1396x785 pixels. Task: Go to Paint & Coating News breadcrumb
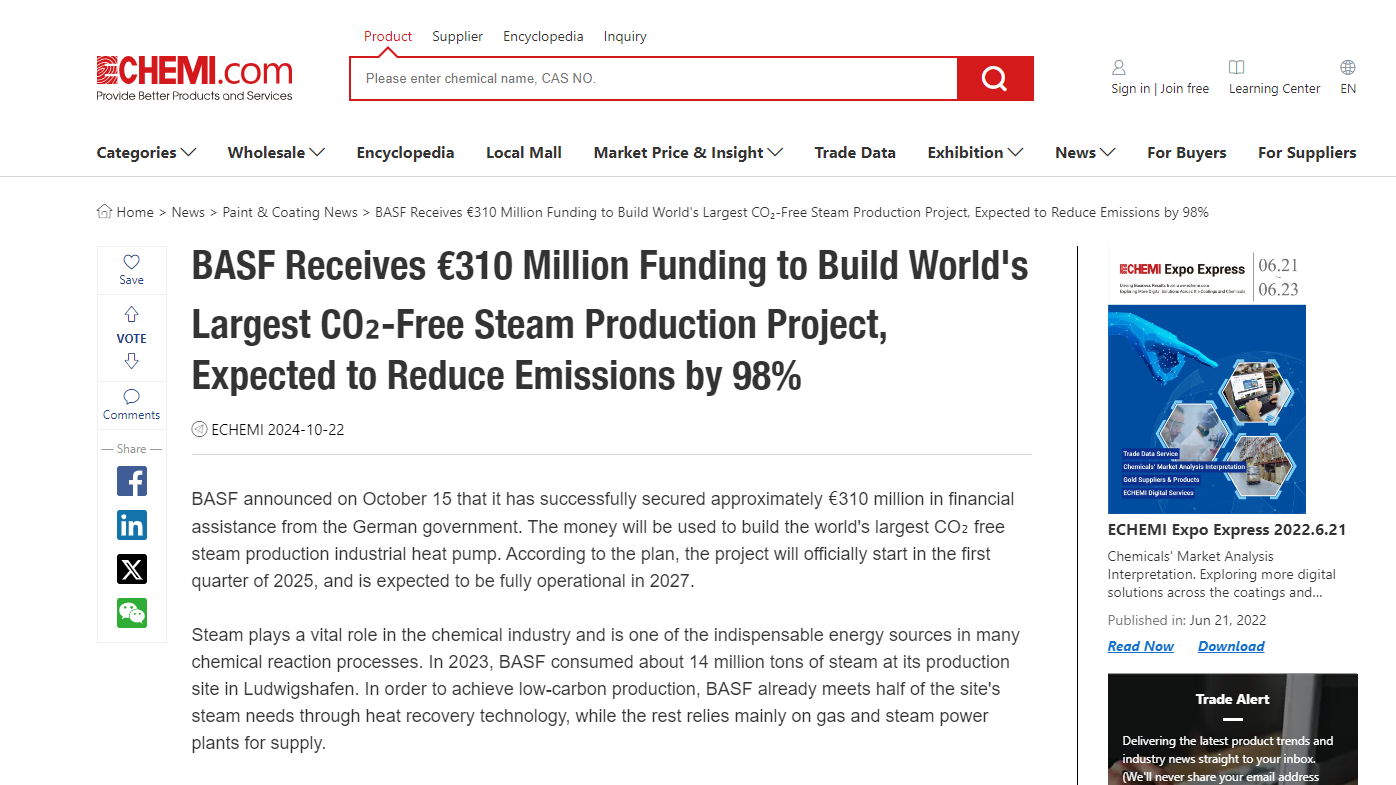(x=290, y=212)
